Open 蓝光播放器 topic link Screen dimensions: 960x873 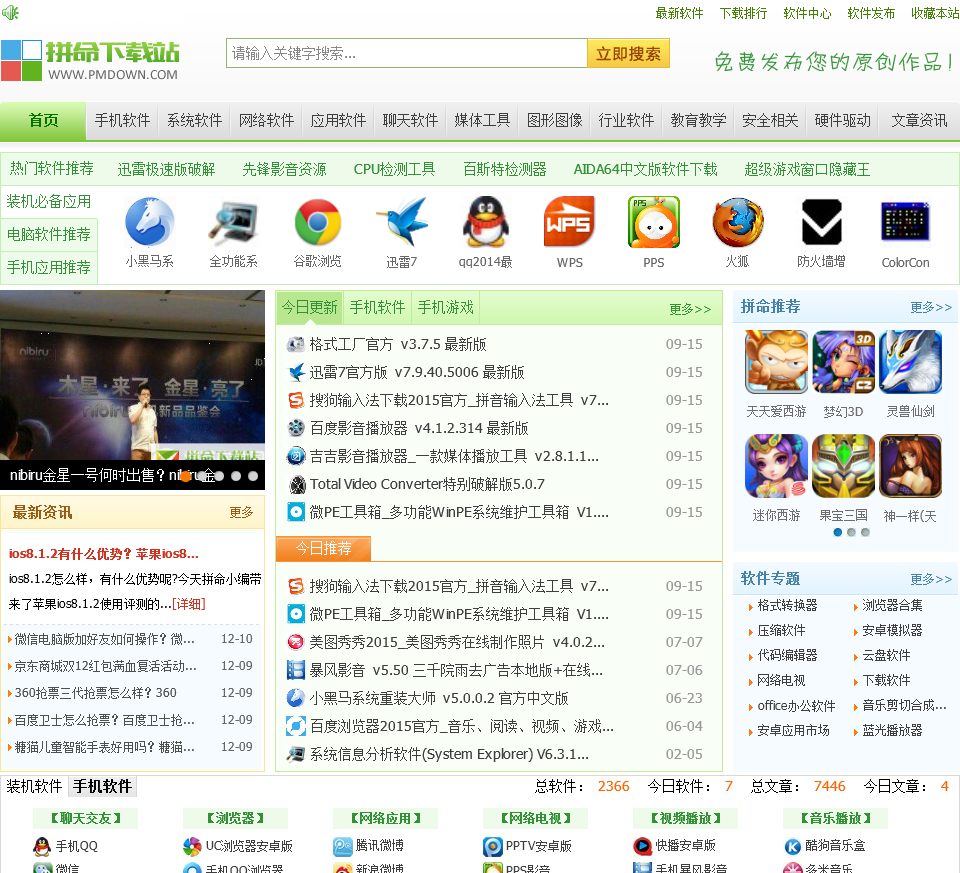891,730
